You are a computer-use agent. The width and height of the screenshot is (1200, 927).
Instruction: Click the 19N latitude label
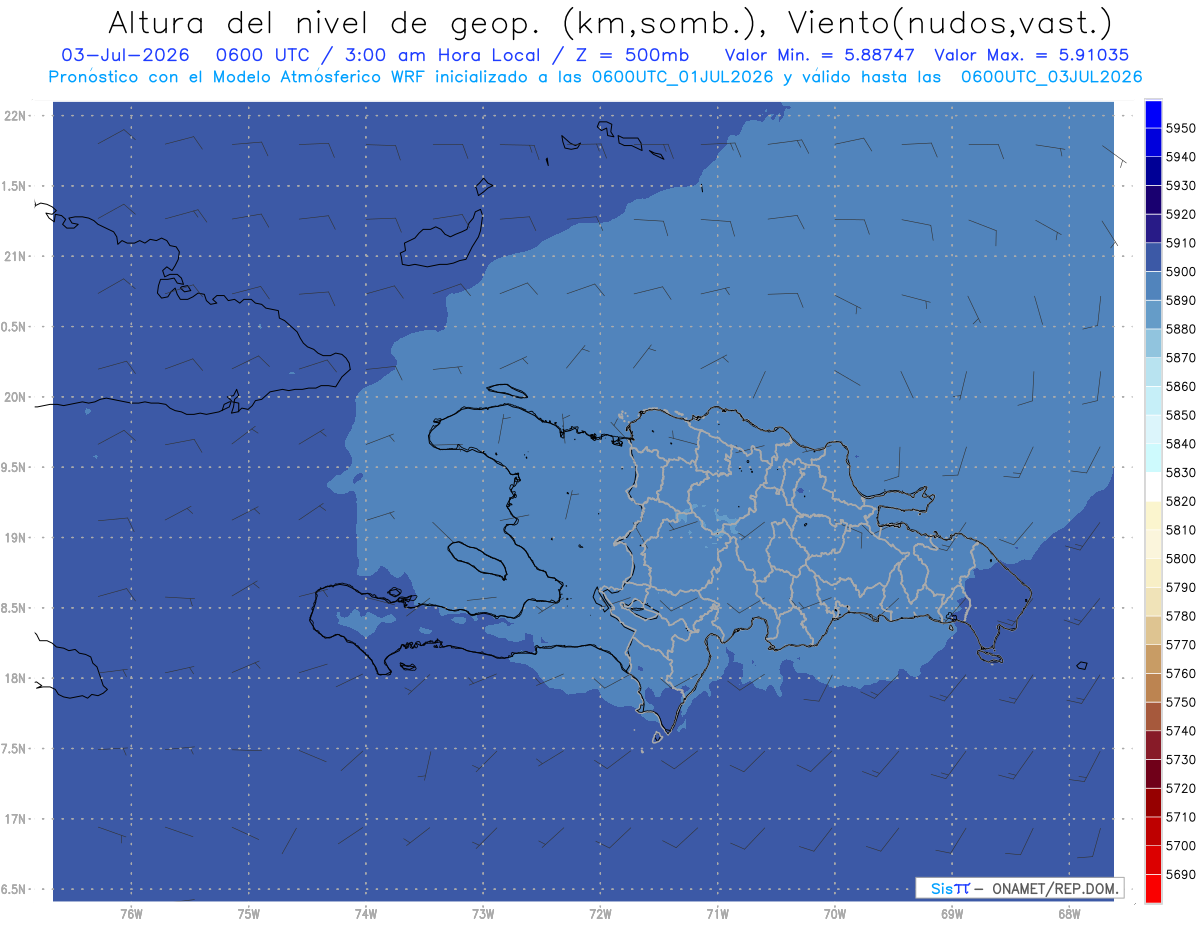[17, 538]
